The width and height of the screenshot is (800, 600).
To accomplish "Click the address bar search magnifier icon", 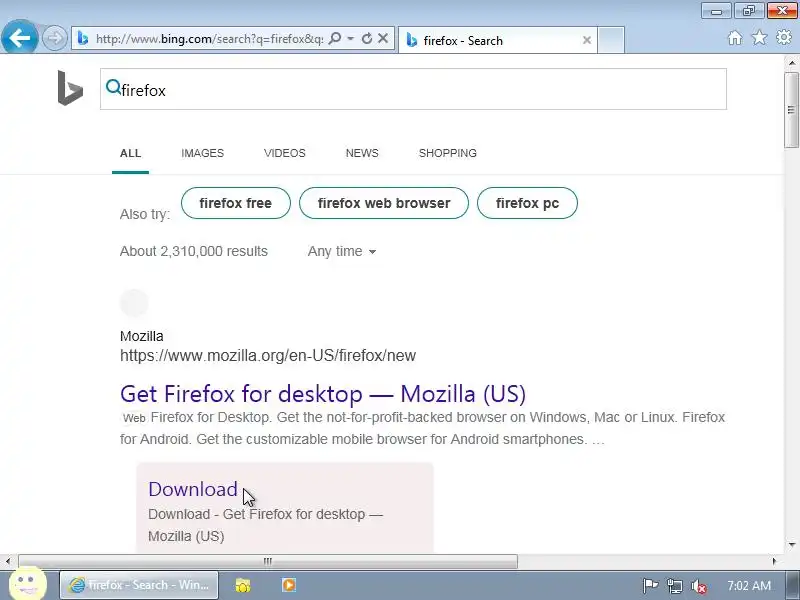I will click(335, 38).
